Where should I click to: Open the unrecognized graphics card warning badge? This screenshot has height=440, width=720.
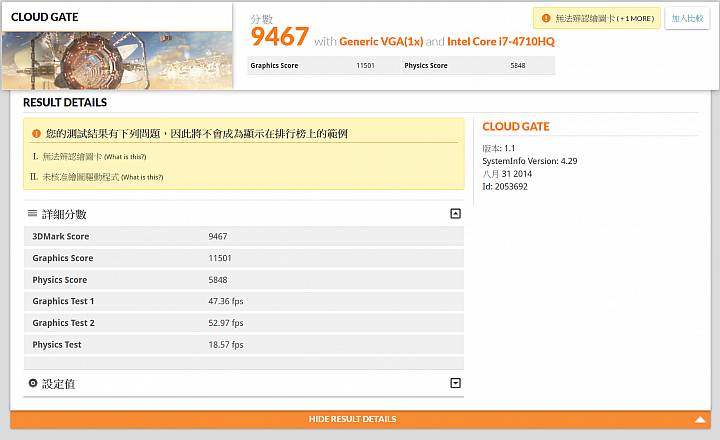[x=596, y=18]
